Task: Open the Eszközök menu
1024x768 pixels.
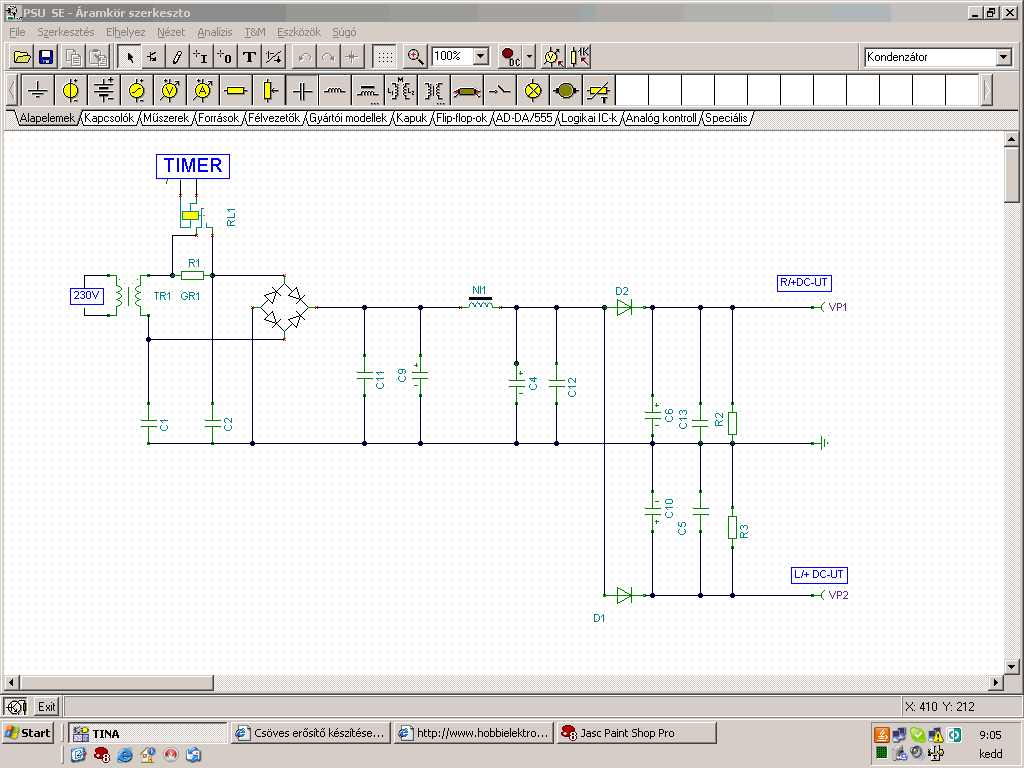Action: click(x=298, y=32)
